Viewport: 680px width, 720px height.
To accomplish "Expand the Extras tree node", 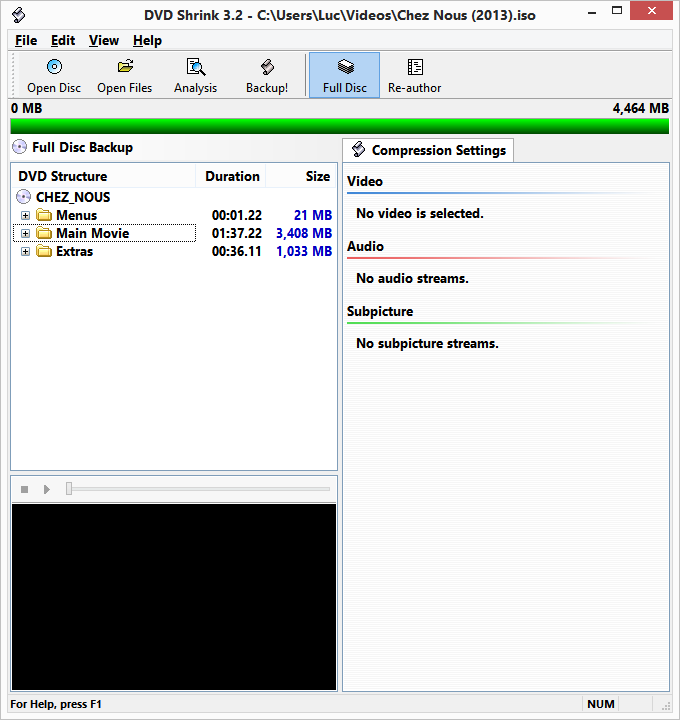I will click(x=26, y=251).
